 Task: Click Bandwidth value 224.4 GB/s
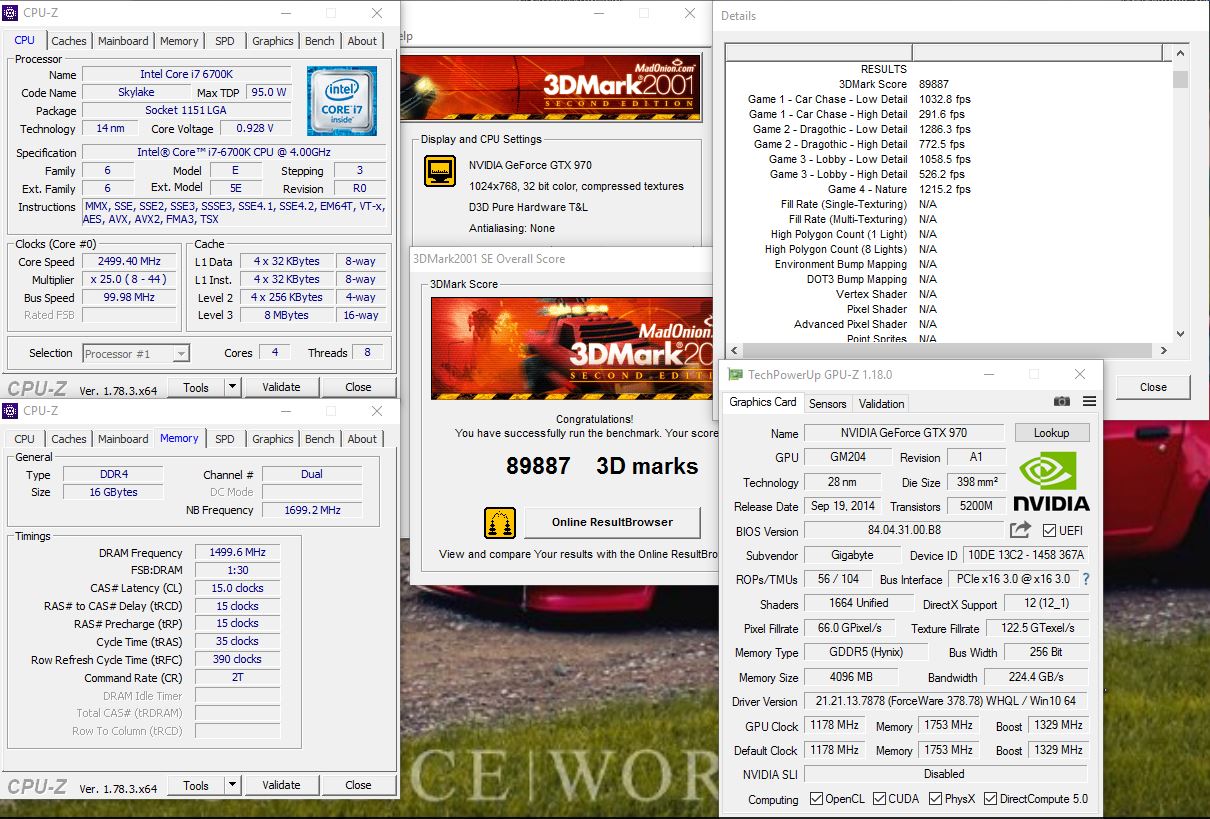tap(1036, 677)
